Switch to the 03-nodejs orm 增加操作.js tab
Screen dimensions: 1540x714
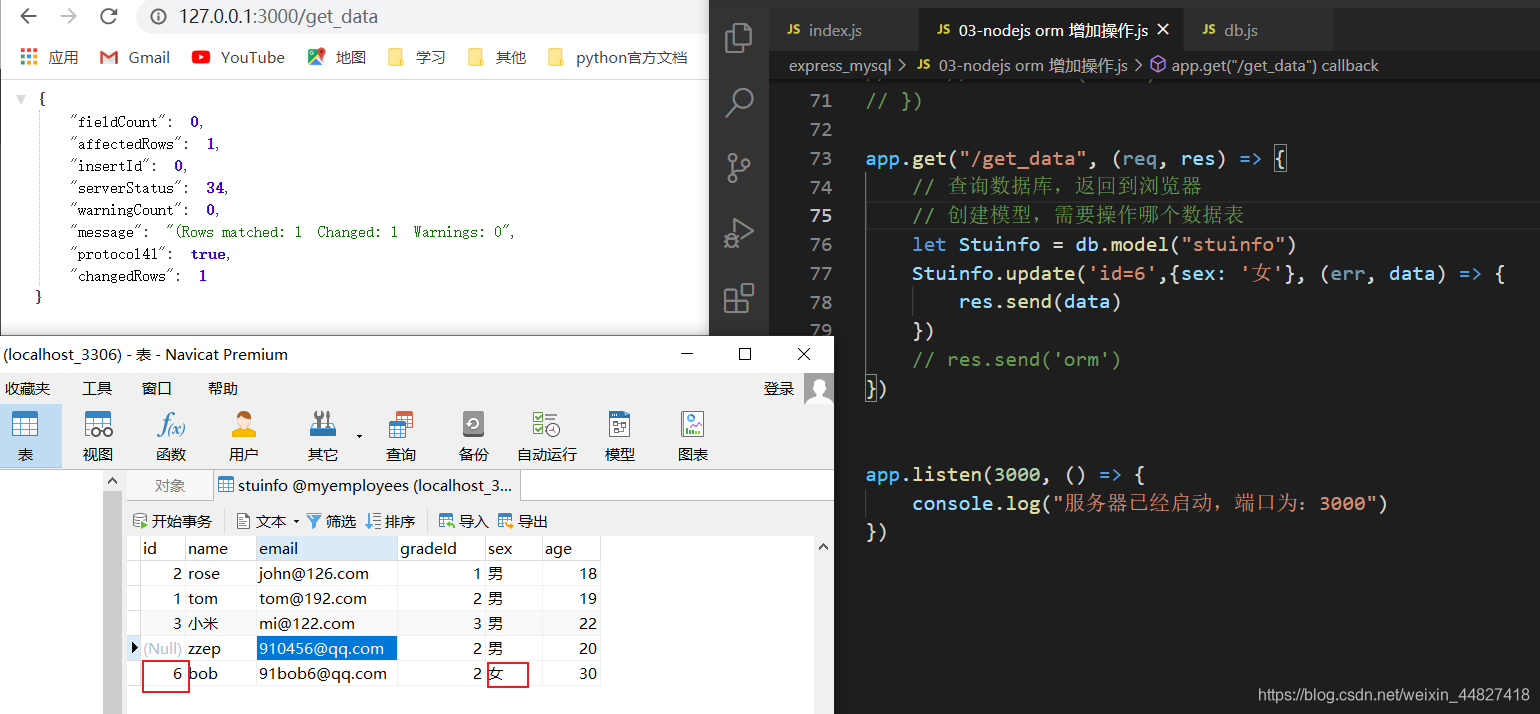(x=1049, y=30)
